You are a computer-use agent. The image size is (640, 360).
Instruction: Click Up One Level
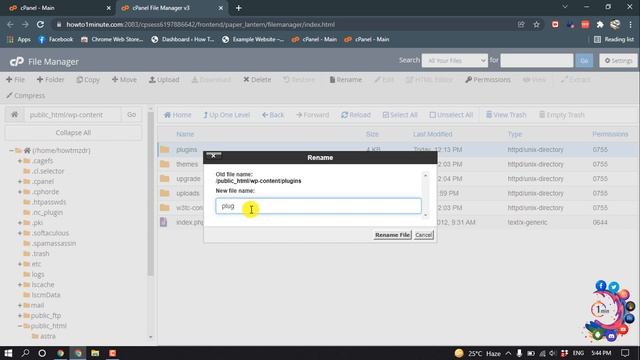[227, 115]
